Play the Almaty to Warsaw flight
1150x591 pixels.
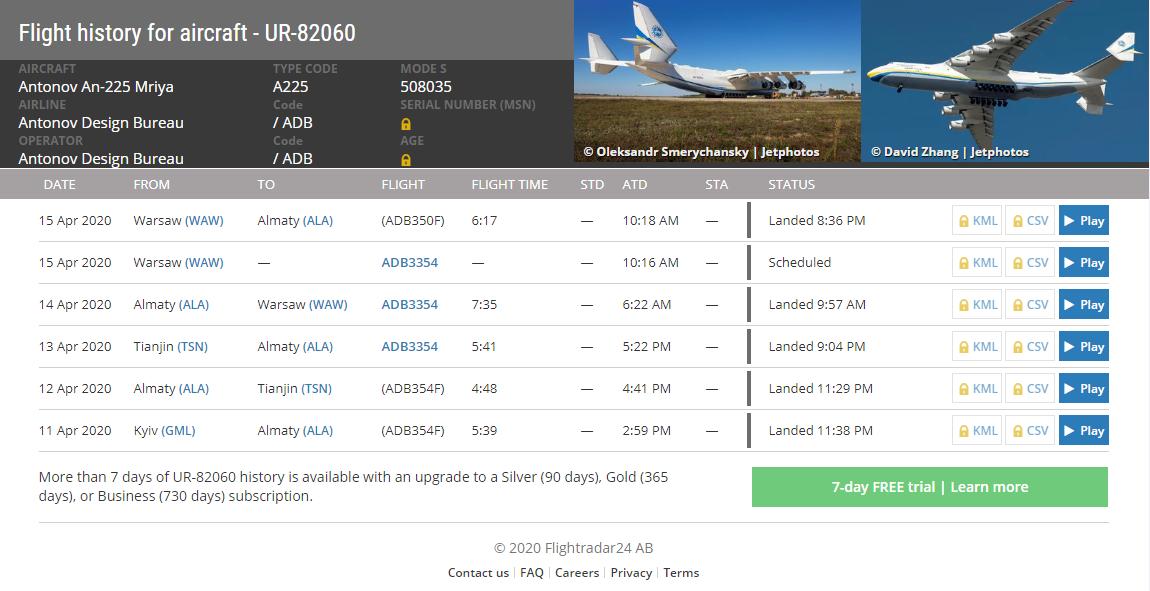[1083, 305]
